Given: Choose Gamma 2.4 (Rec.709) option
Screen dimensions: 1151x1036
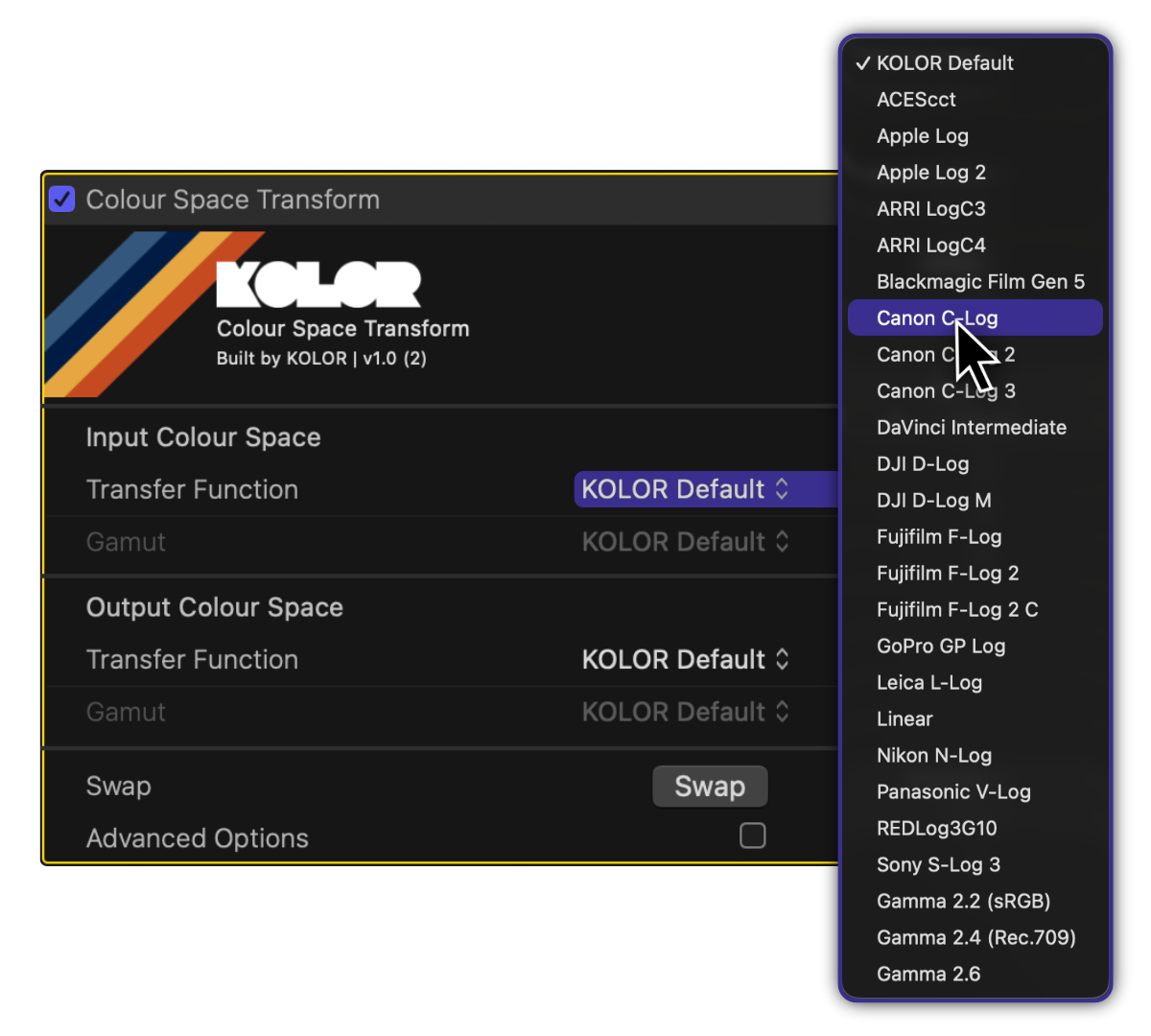Looking at the screenshot, I should 975,938.
